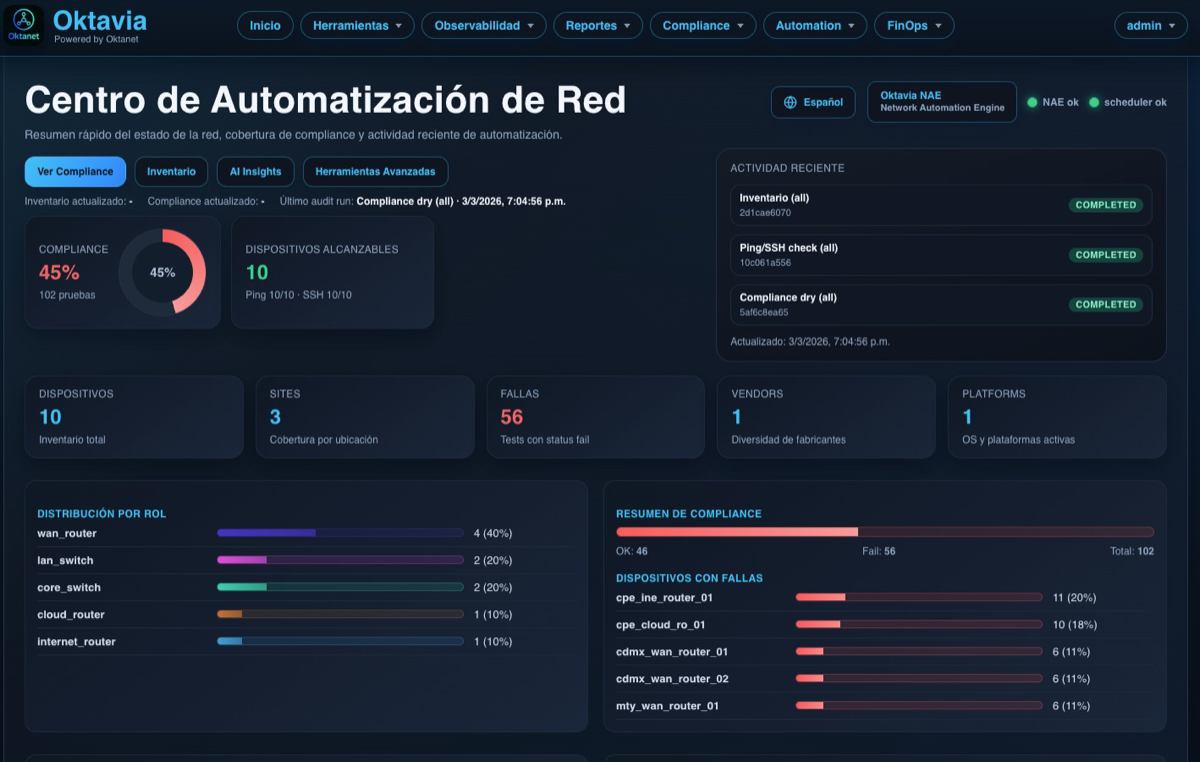The image size is (1200, 762).
Task: Open the Compliance menu in the navbar
Action: (x=702, y=25)
